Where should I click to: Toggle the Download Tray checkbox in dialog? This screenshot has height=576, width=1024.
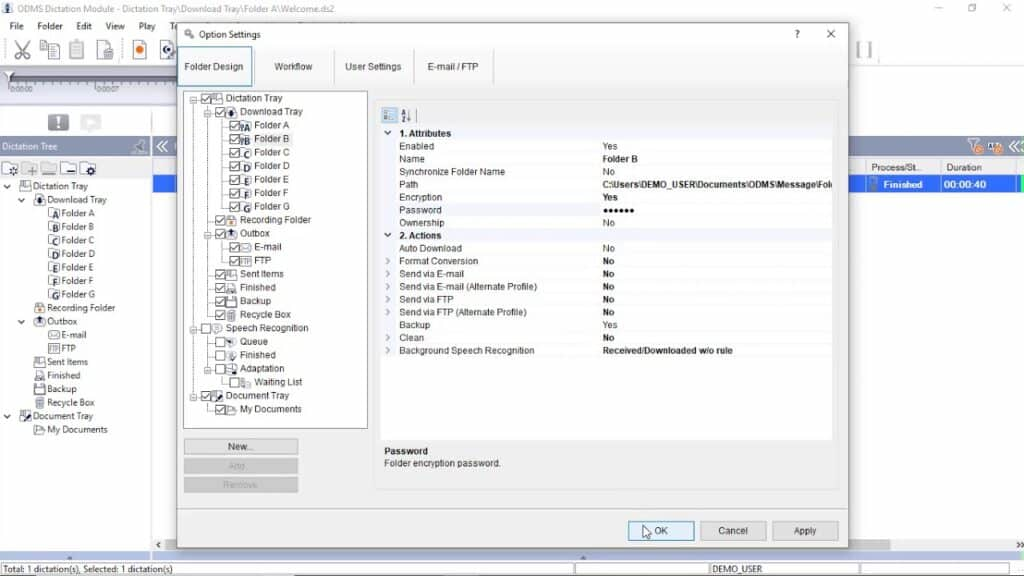(220, 112)
